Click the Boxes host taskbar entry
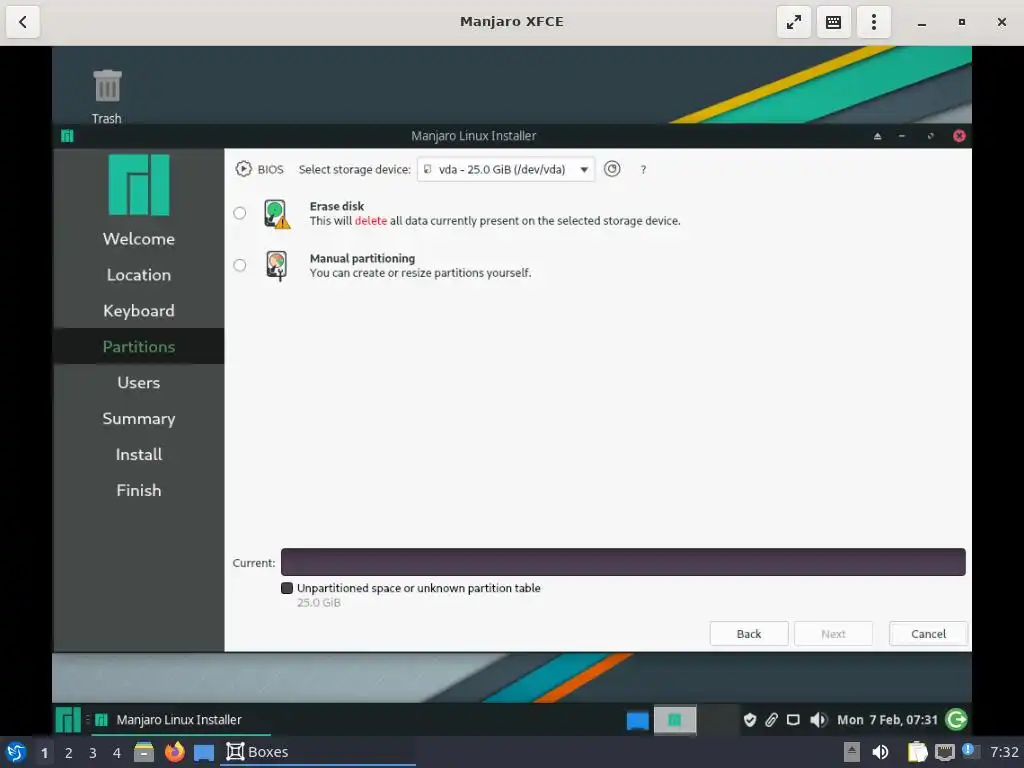This screenshot has height=768, width=1024. (x=318, y=752)
